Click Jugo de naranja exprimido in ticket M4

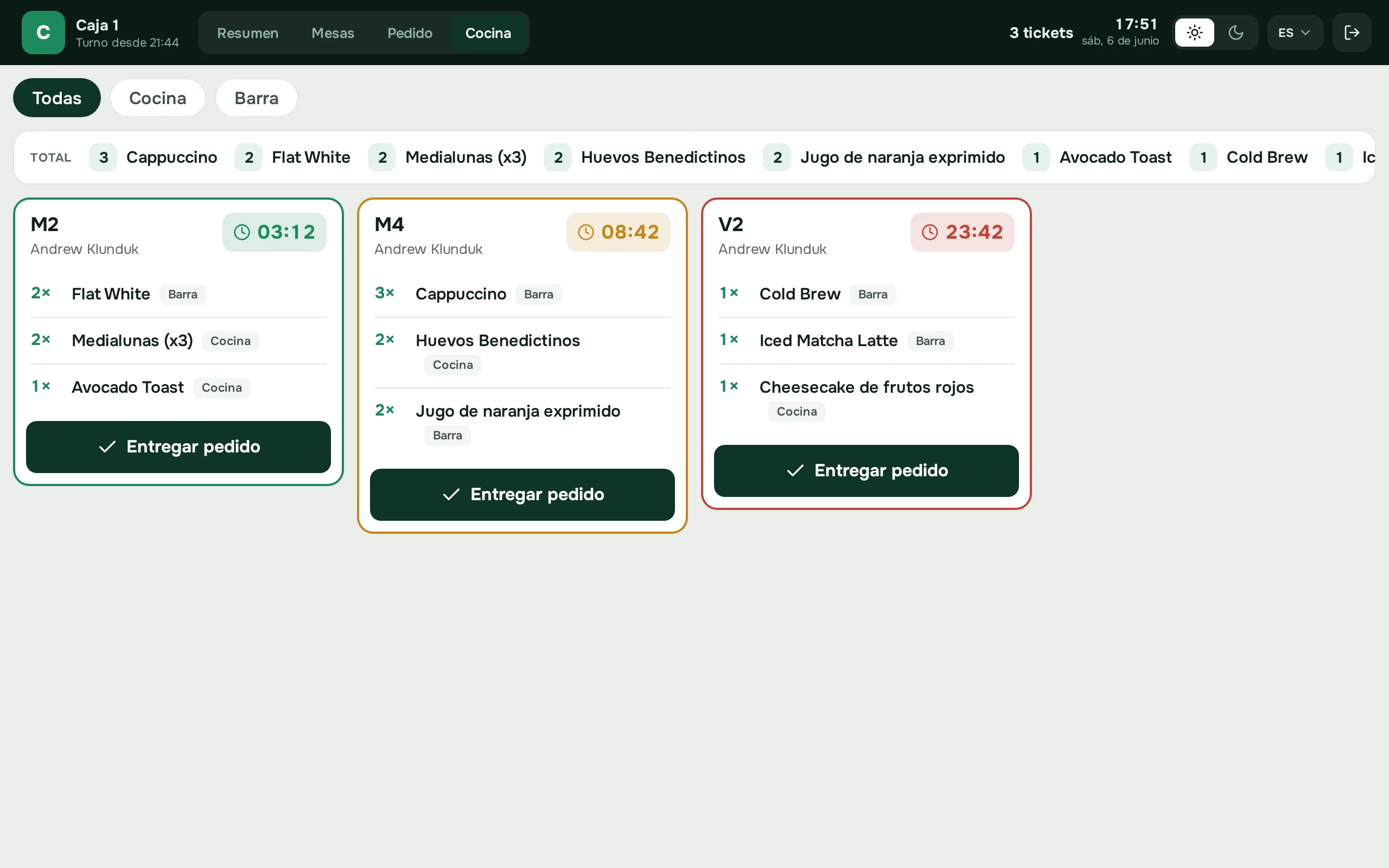[518, 411]
